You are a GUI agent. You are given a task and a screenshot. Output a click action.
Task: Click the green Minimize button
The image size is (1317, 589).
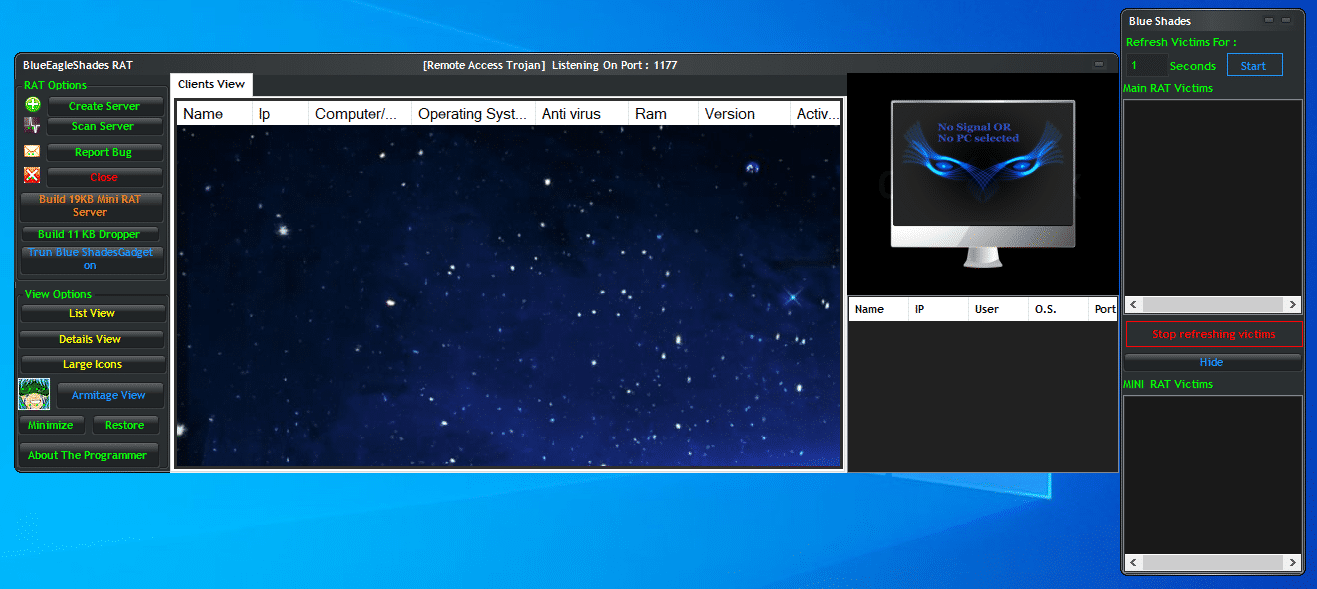coord(51,425)
